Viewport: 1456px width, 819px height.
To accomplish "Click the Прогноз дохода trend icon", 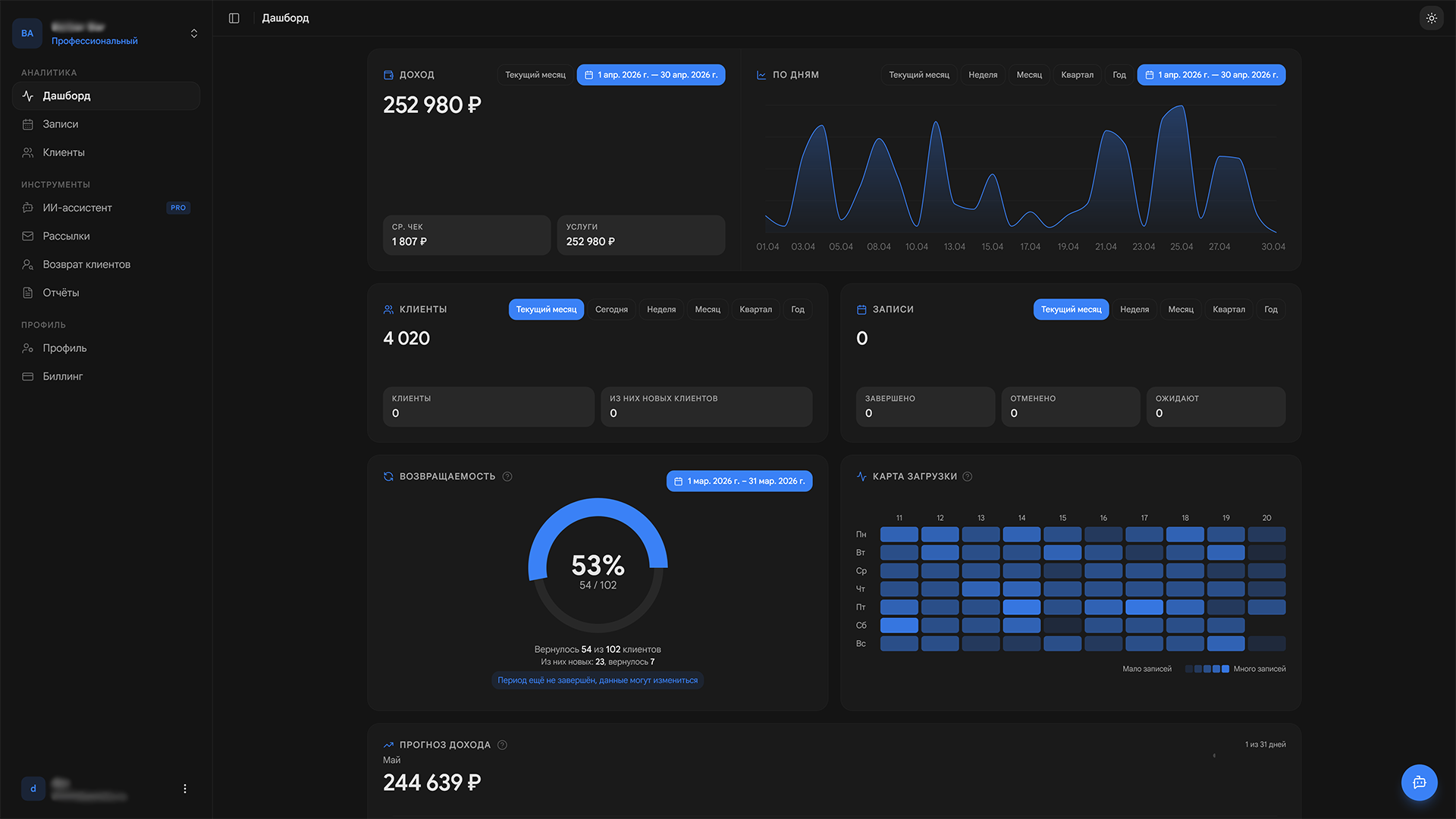I will point(388,745).
